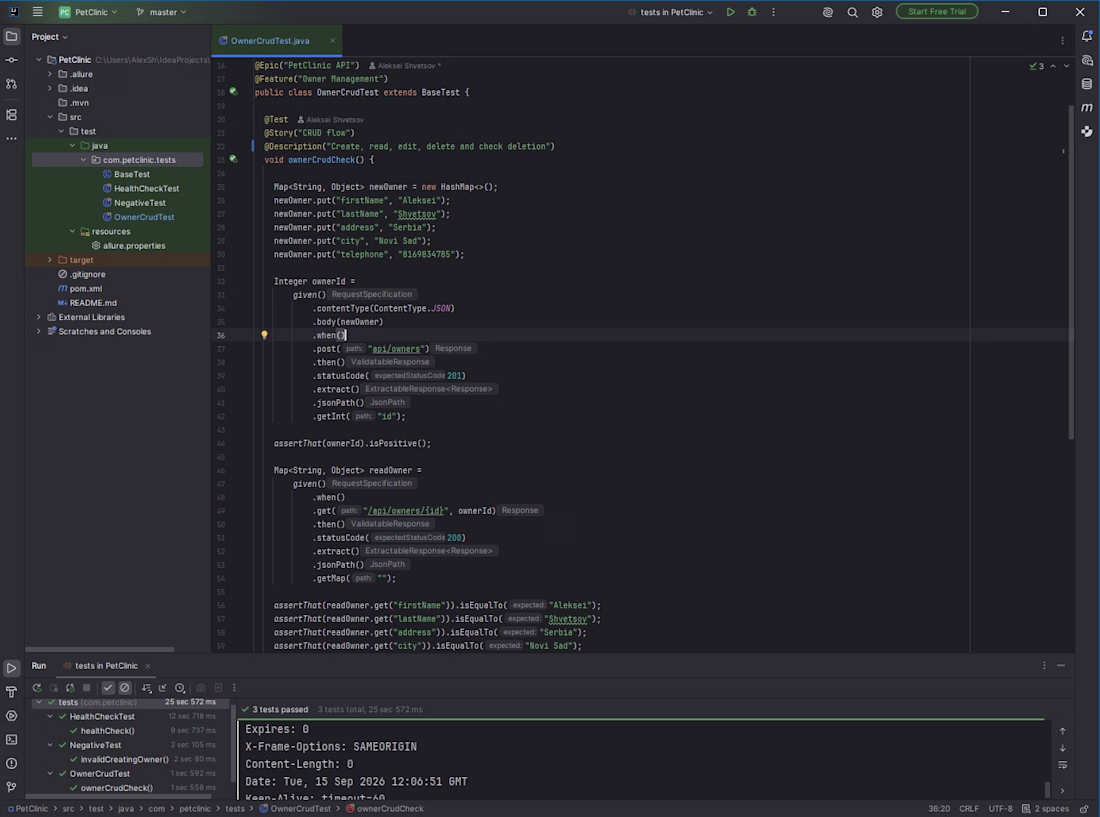Collapse the HealthCheckTest results node
1100x817 pixels.
[x=50, y=717]
